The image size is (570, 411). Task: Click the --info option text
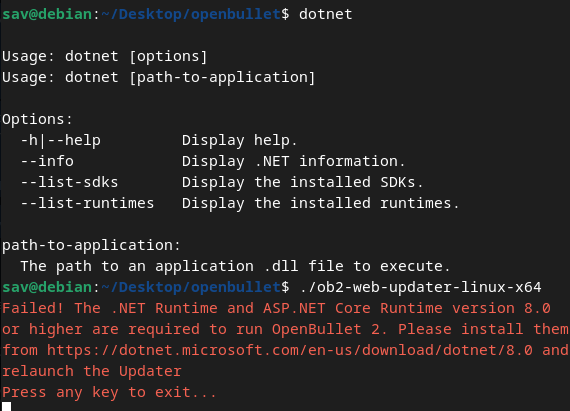pyautogui.click(x=47, y=161)
